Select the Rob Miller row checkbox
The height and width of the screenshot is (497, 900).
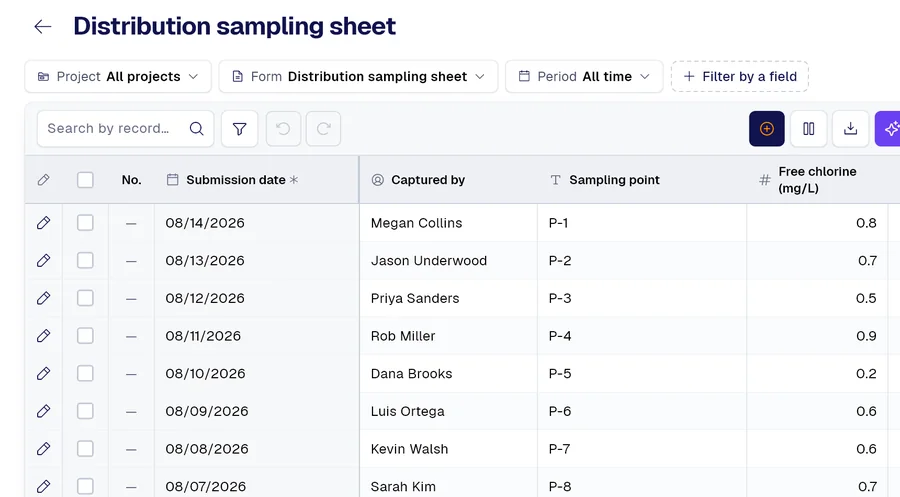coord(85,336)
